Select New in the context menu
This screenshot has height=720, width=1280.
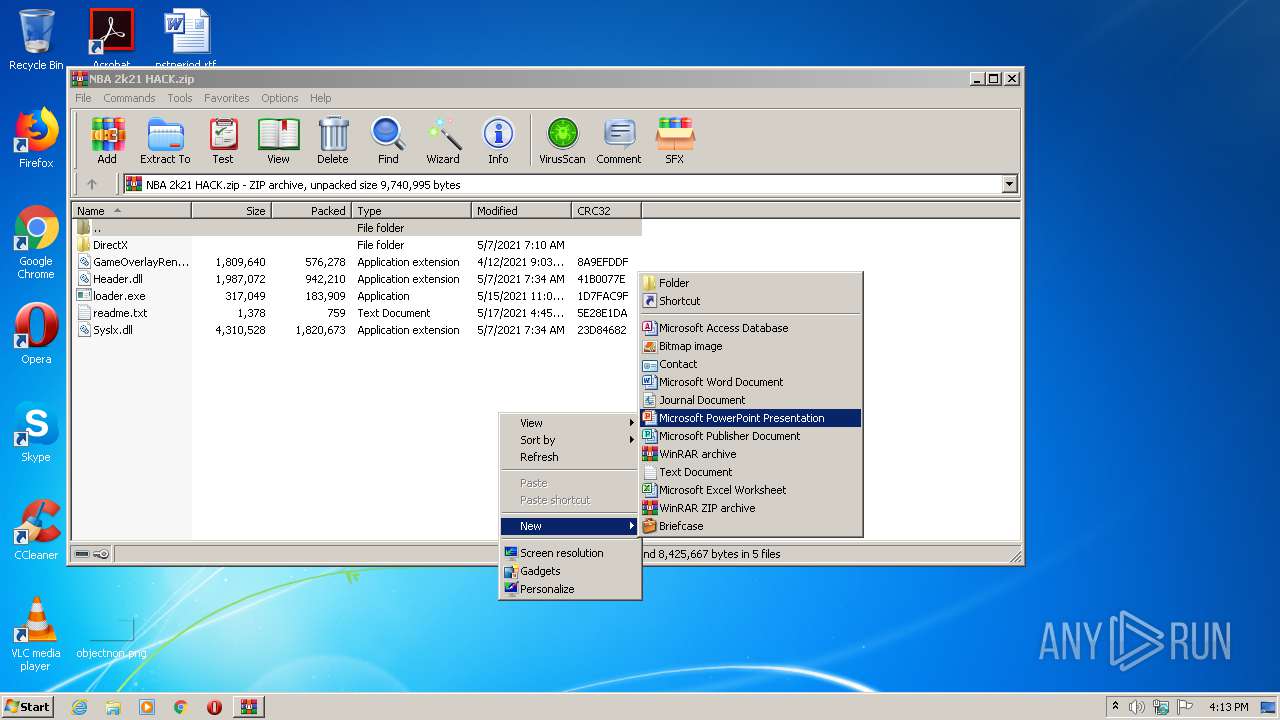point(568,526)
